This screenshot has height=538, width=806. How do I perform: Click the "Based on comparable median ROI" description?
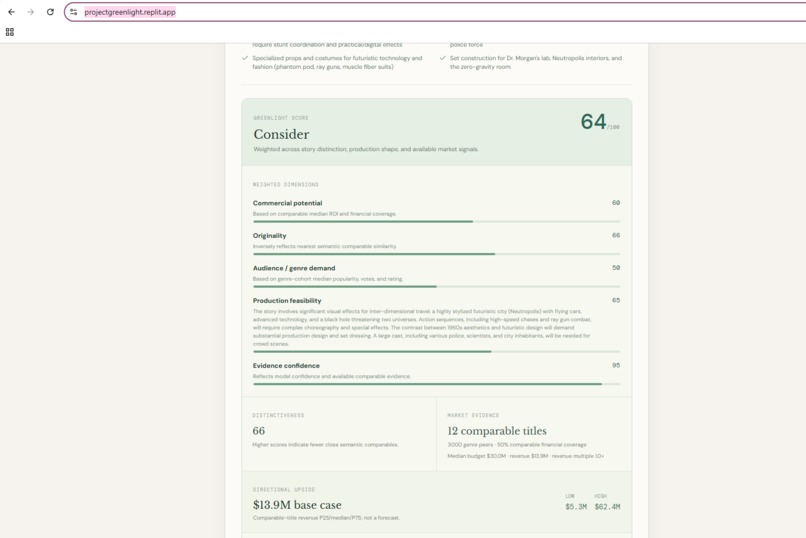pyautogui.click(x=324, y=214)
